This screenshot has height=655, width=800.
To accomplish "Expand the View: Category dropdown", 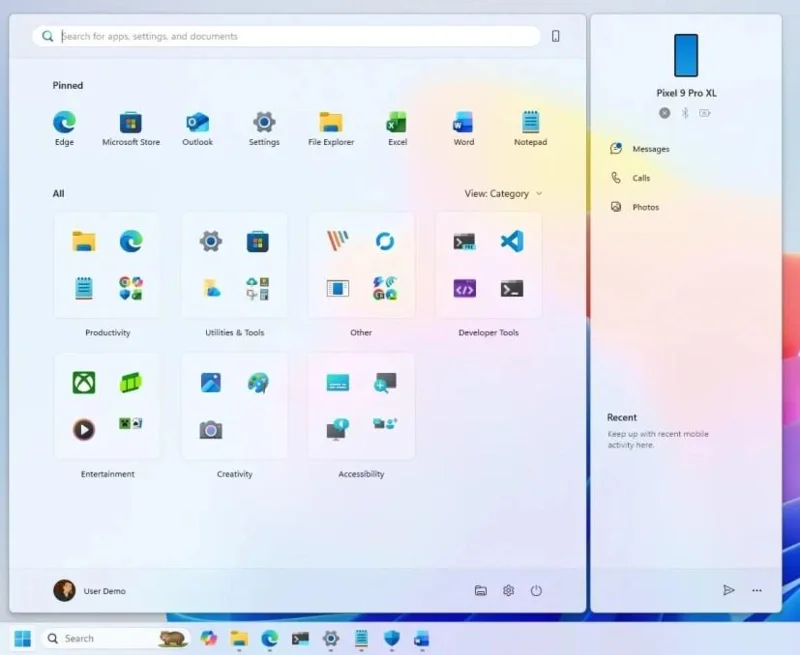I will (x=503, y=194).
